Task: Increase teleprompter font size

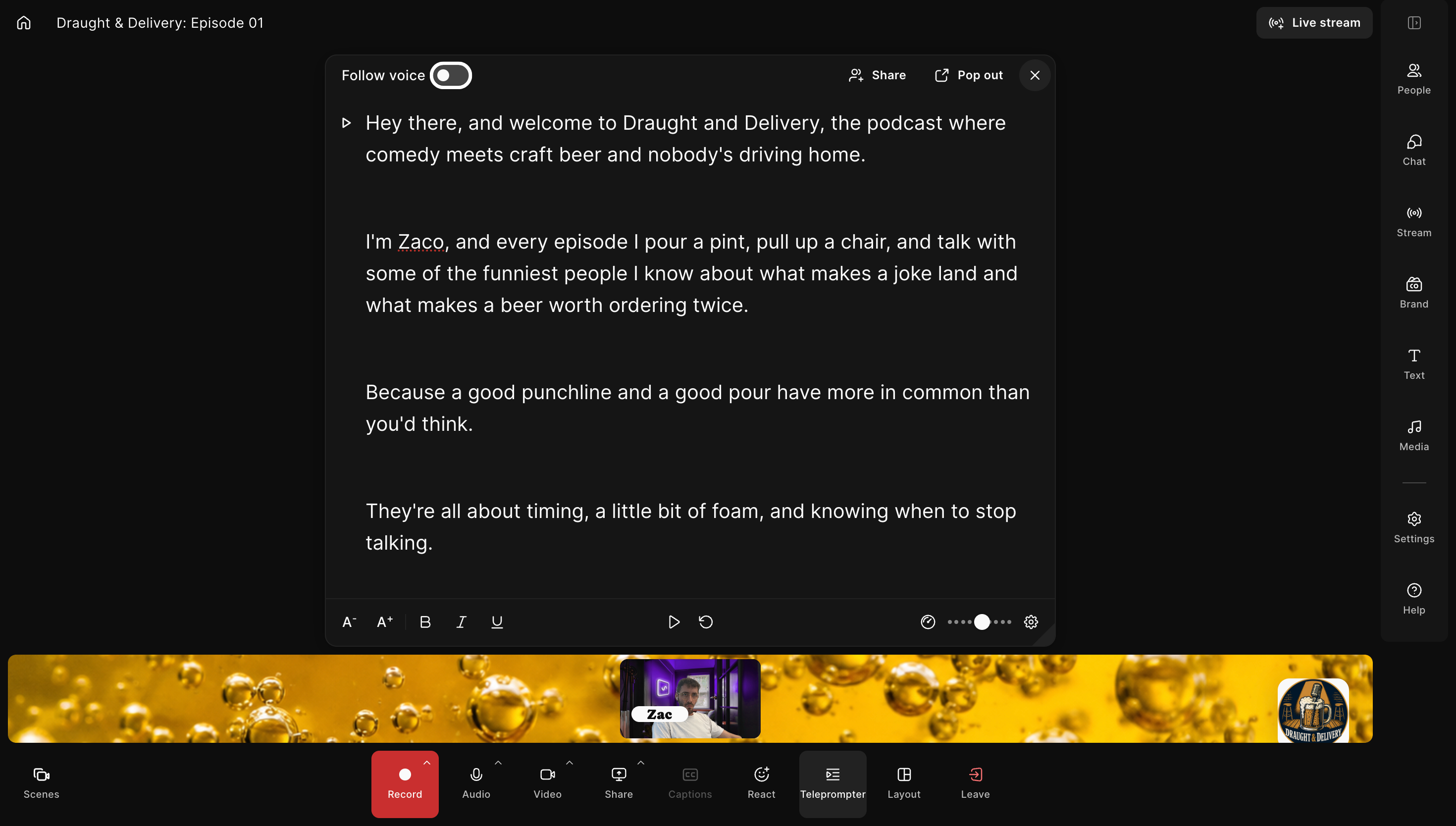Action: click(385, 622)
